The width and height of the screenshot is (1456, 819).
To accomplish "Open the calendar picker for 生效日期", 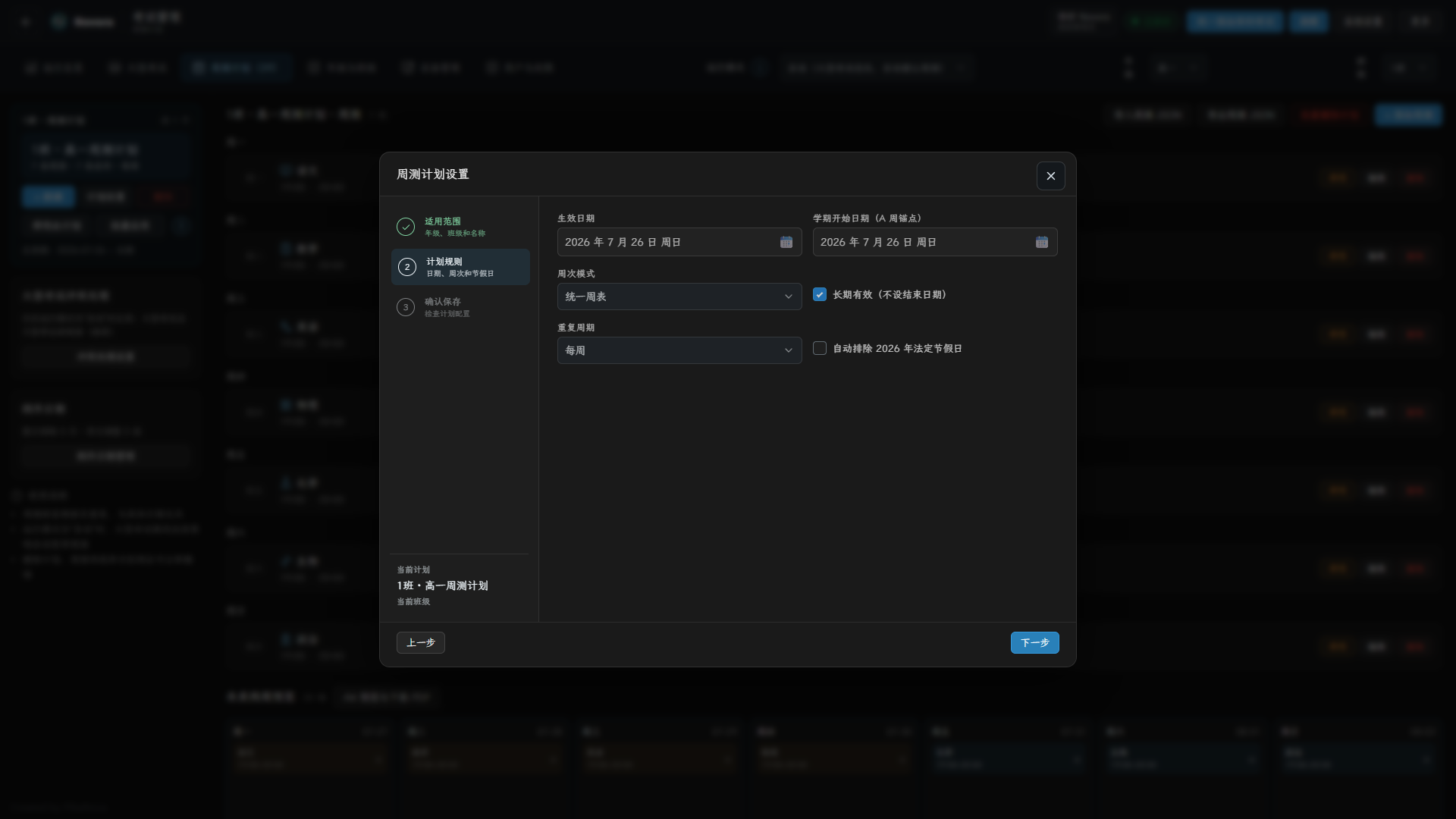I will point(786,242).
